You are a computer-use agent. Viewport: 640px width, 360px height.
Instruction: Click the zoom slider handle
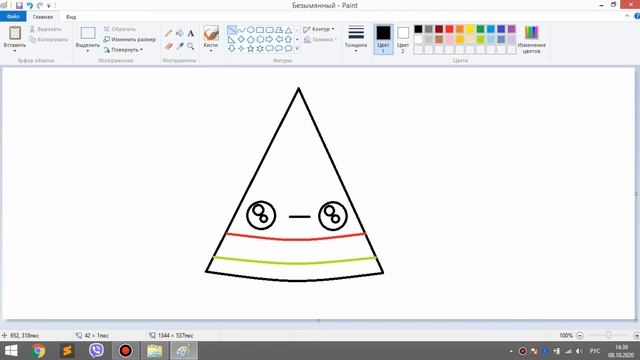point(608,335)
